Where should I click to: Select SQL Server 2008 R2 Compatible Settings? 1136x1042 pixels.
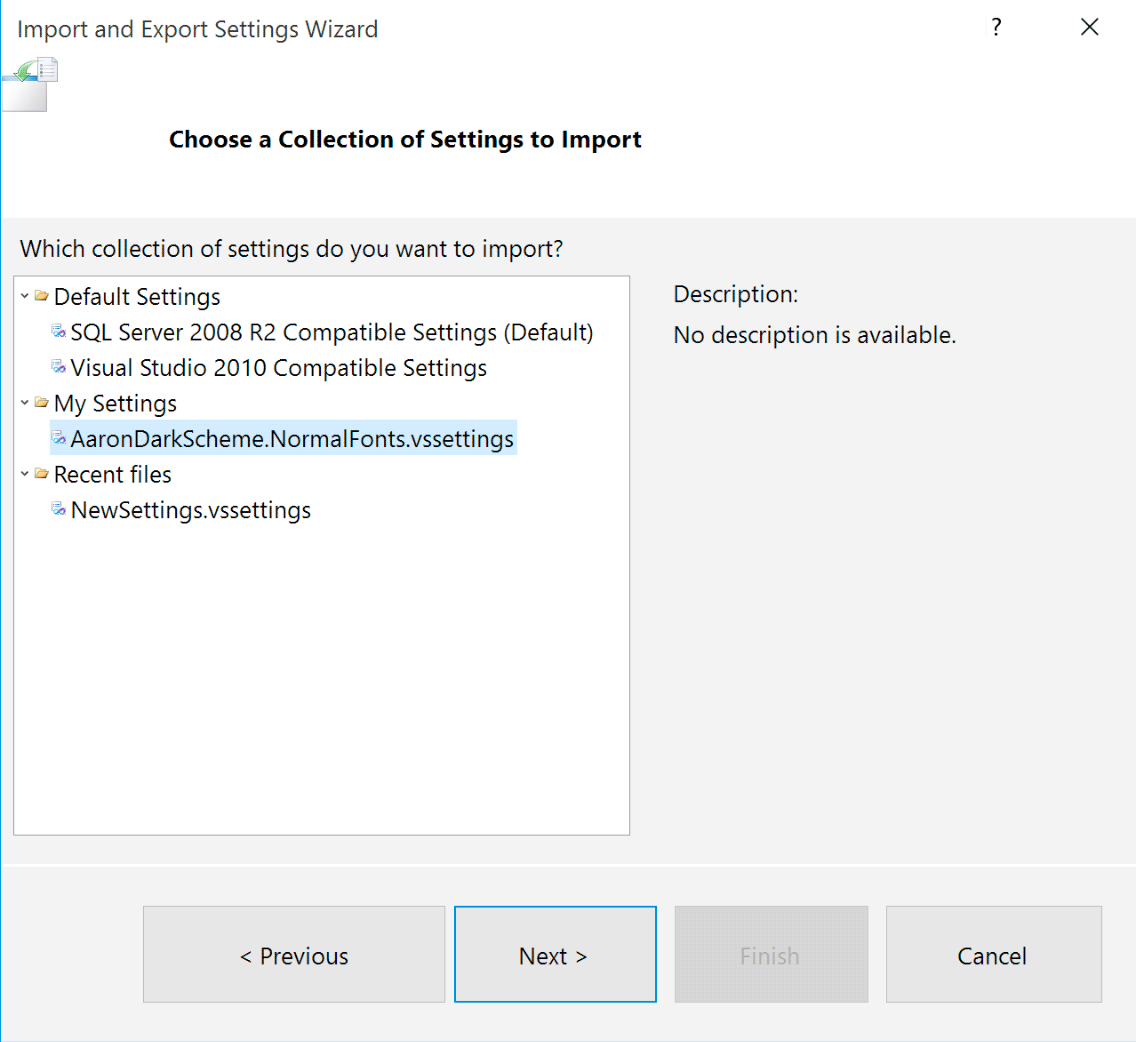[x=332, y=332]
